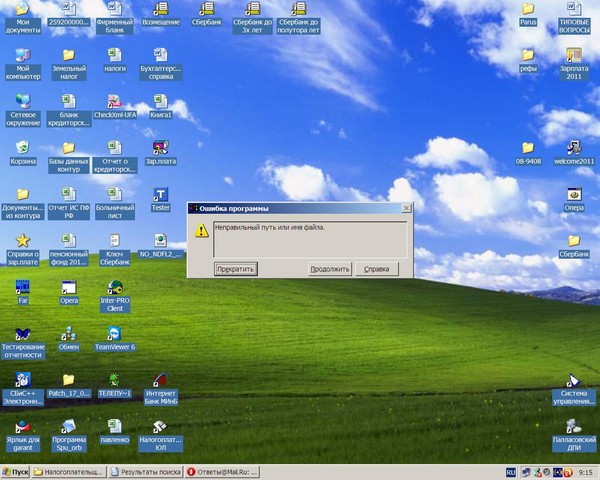This screenshot has width=600, height=480.
Task: Select the рефы folder icon
Action: coord(528,60)
